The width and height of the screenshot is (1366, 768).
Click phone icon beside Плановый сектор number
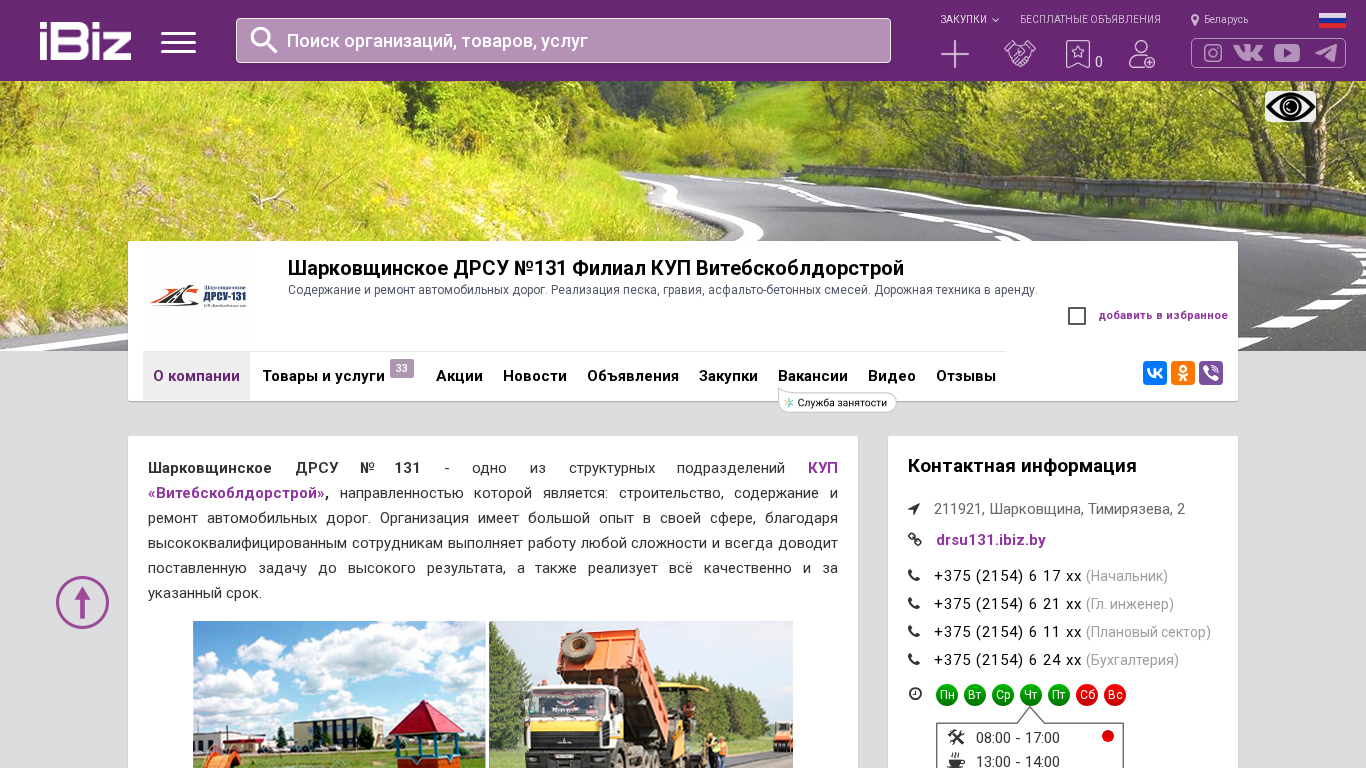pyautogui.click(x=914, y=632)
